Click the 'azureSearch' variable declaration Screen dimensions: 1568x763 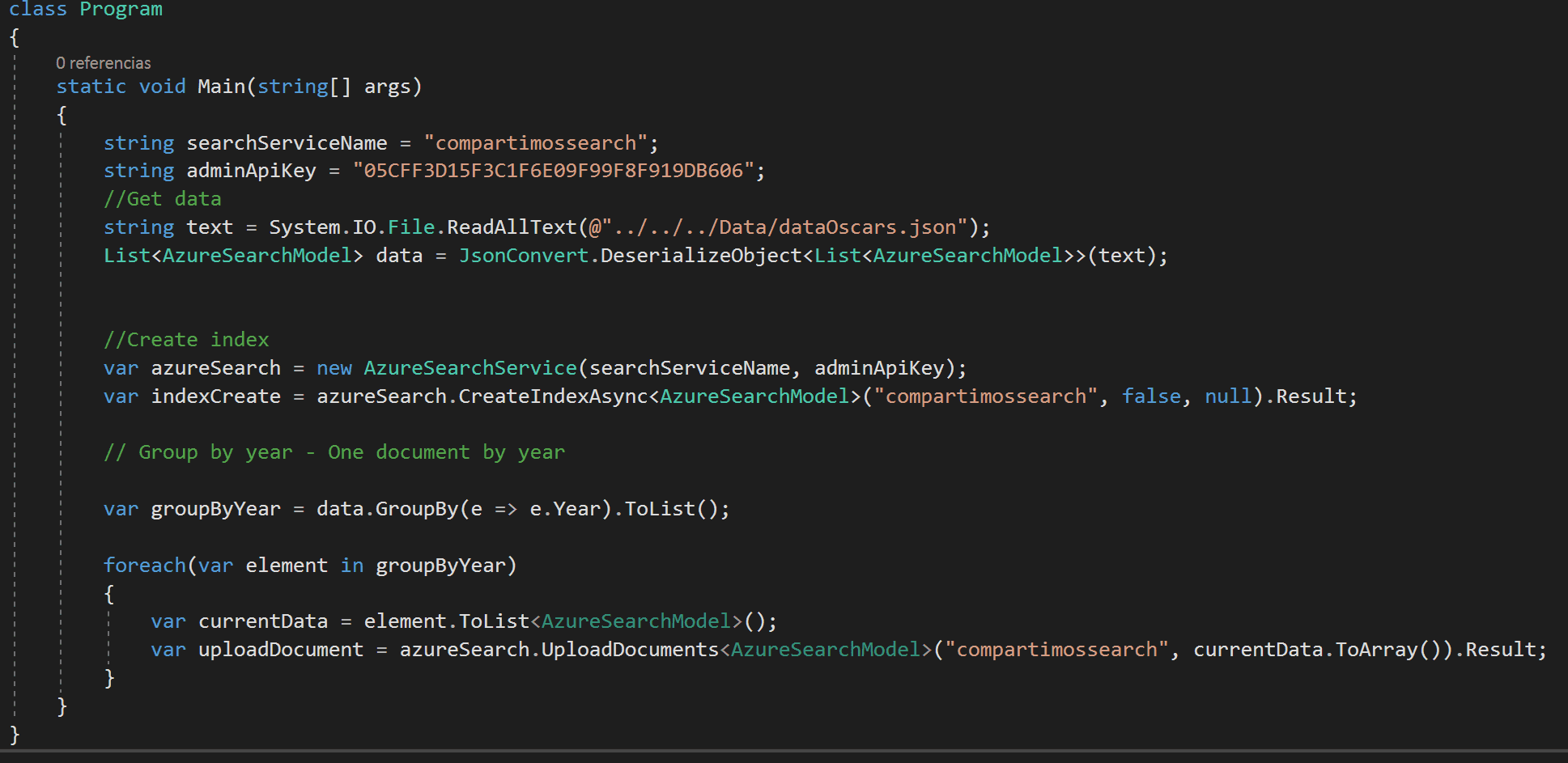point(215,368)
